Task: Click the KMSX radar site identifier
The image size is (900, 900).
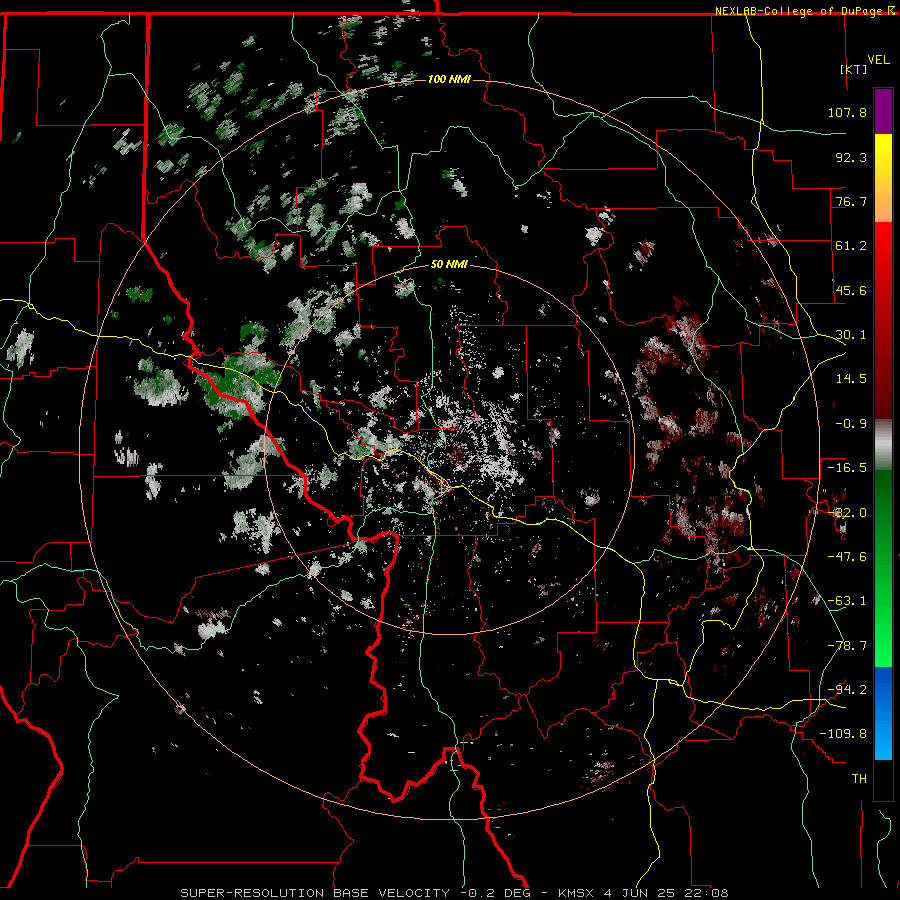Action: click(x=577, y=893)
